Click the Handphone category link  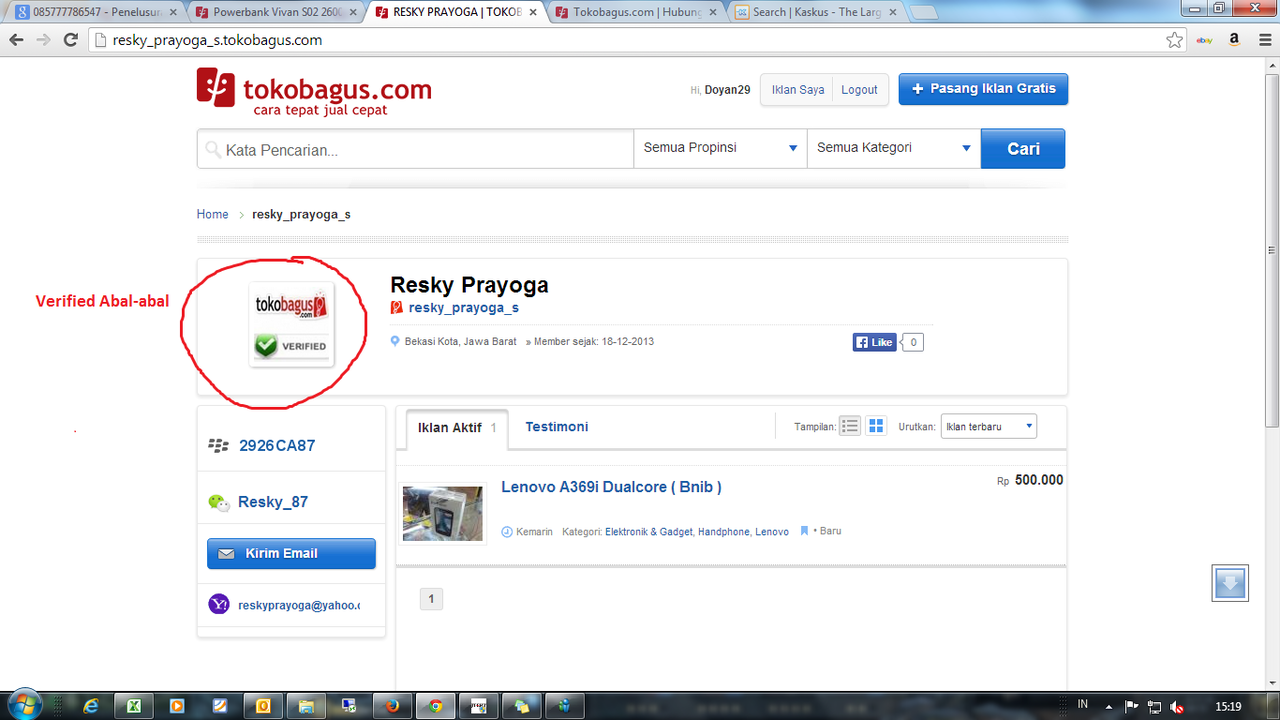coord(724,532)
